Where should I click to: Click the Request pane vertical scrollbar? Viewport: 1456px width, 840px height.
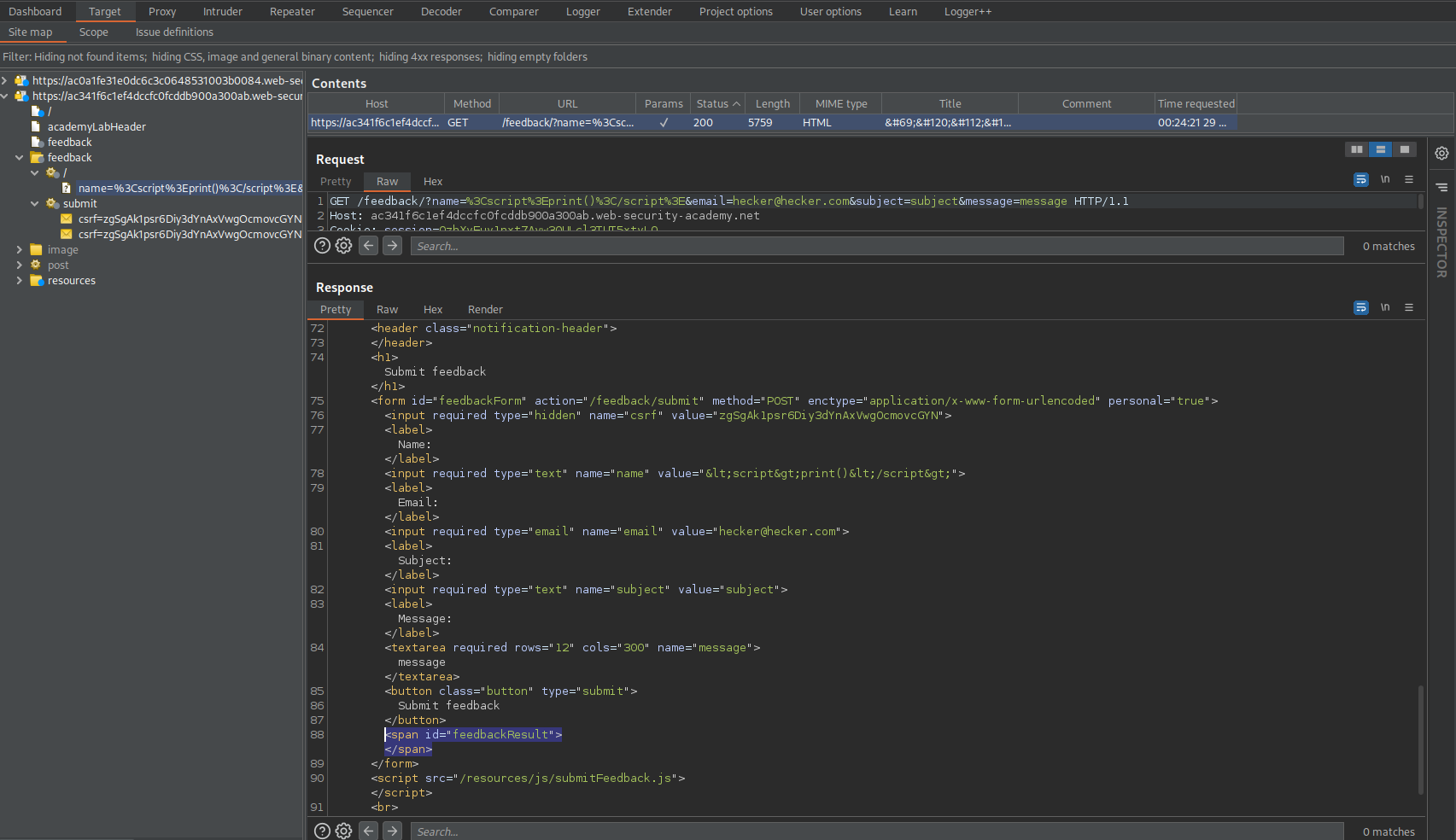(1421, 201)
